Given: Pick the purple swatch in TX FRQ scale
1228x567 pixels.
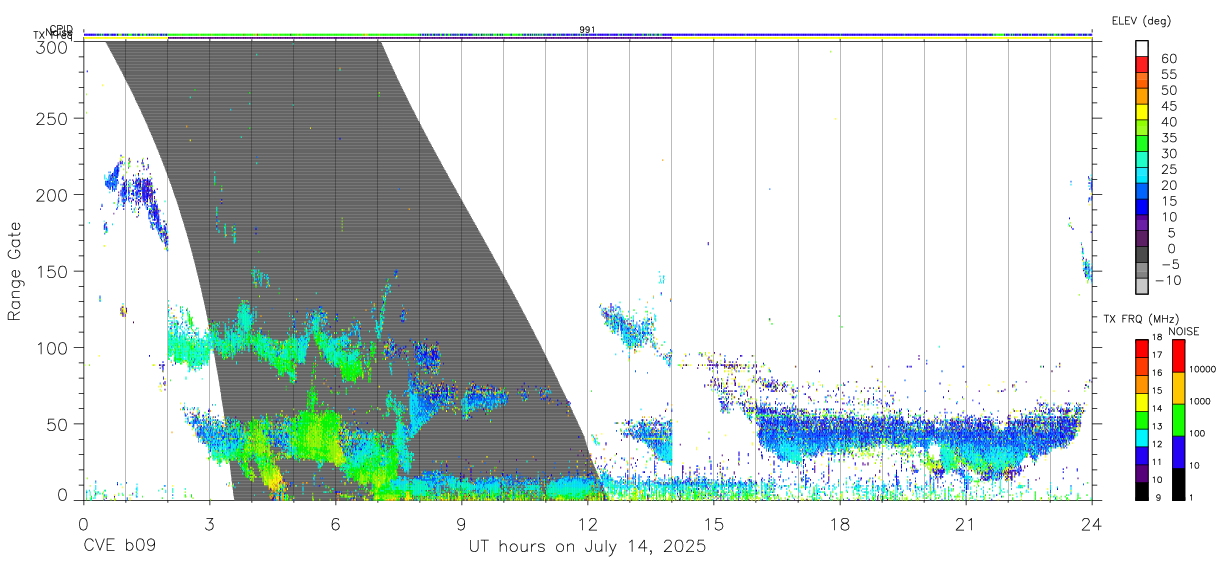Looking at the screenshot, I should (x=1142, y=473).
